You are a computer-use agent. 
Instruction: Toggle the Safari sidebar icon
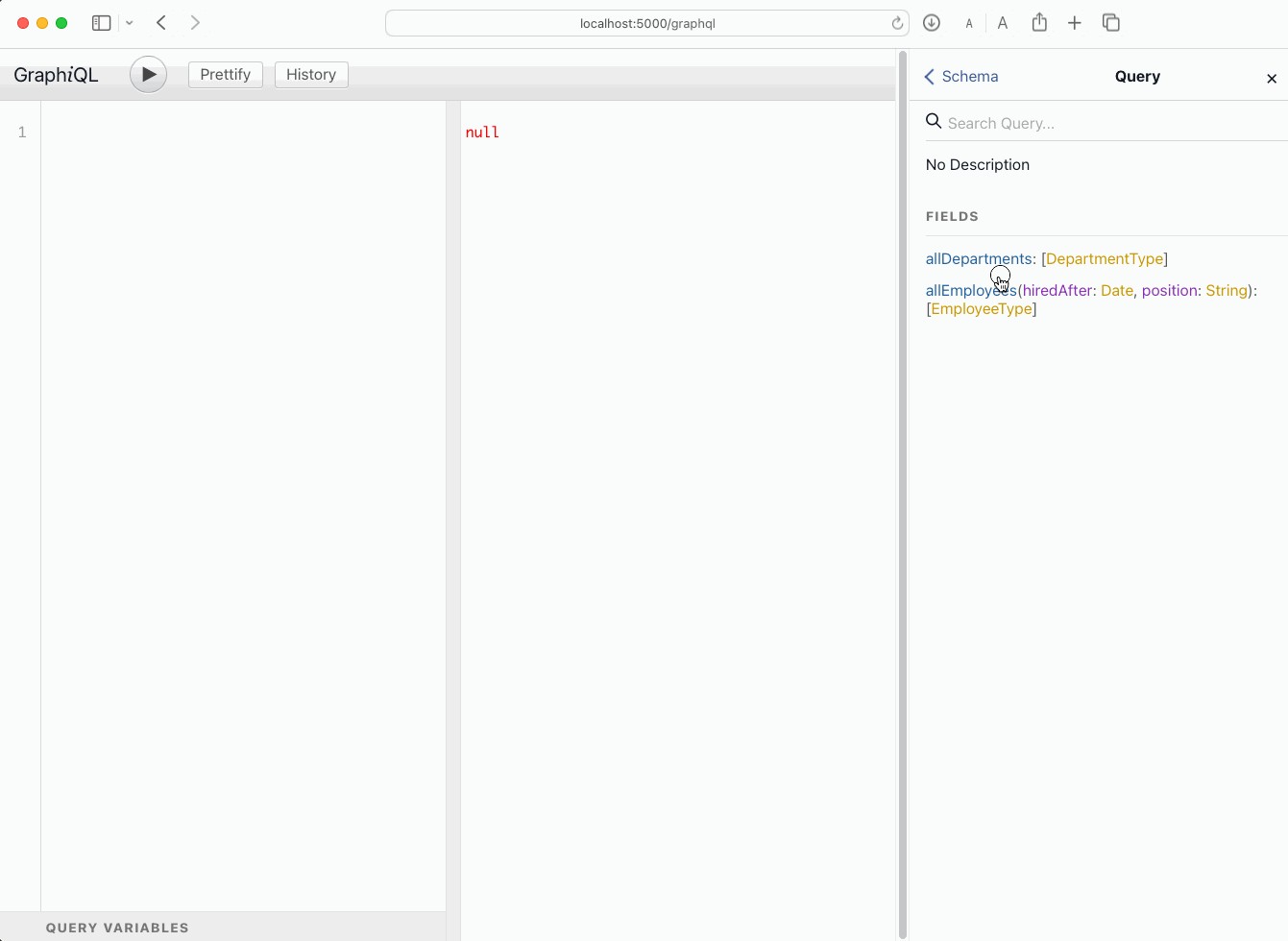coord(101,23)
